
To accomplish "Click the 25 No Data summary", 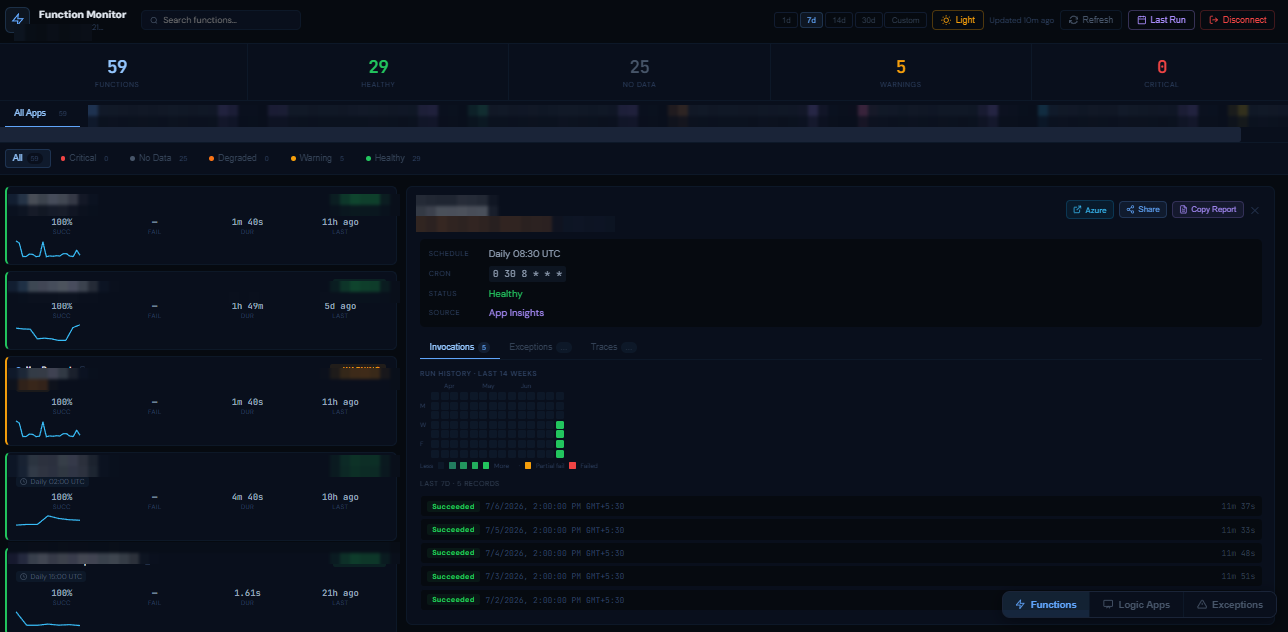I will point(639,72).
